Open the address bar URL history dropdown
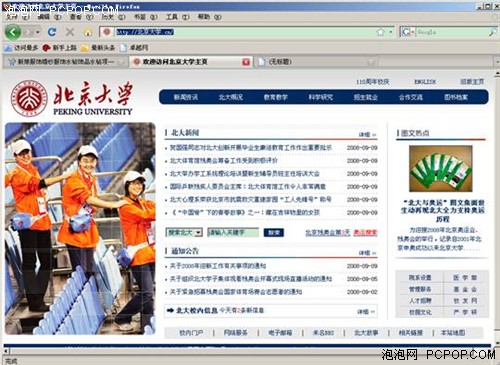 [x=391, y=32]
